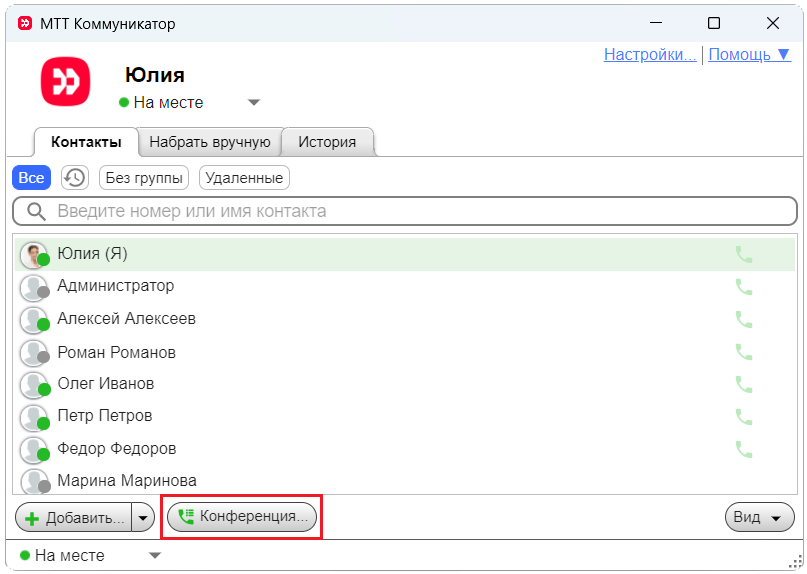Switch to the Набрать вручную tab
The height and width of the screenshot is (574, 807).
(210, 142)
